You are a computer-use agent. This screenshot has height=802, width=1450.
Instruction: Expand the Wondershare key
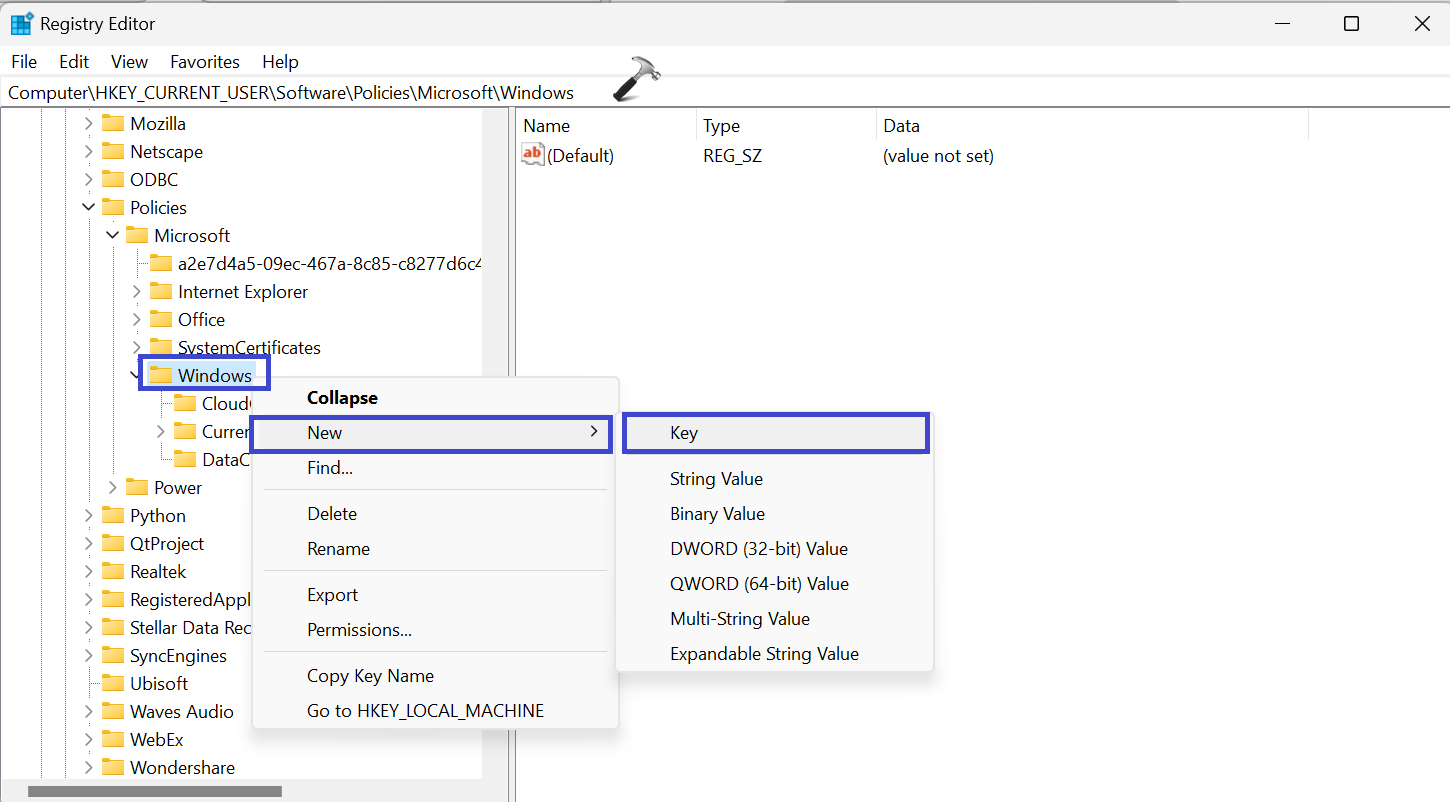[88, 768]
